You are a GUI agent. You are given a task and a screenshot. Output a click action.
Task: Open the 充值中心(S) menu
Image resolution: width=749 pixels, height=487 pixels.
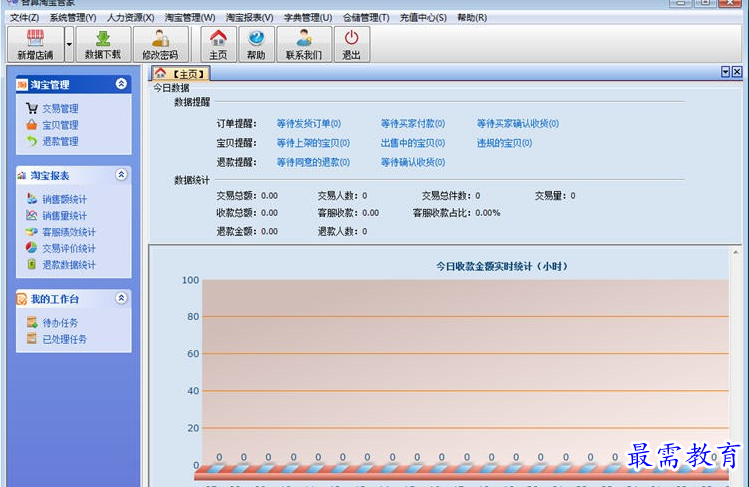423,18
